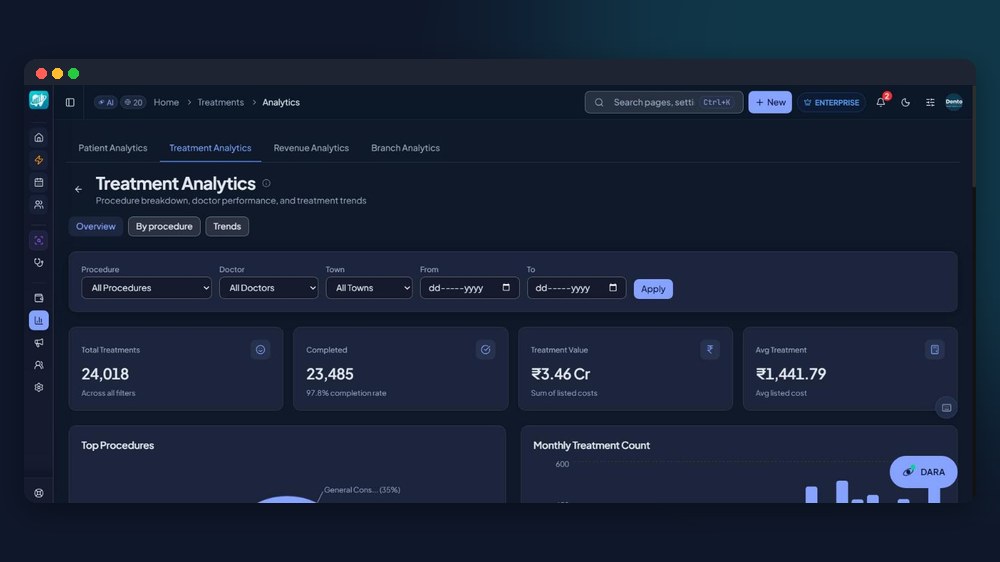
Task: Go to Home breadcrumb
Action: point(166,102)
